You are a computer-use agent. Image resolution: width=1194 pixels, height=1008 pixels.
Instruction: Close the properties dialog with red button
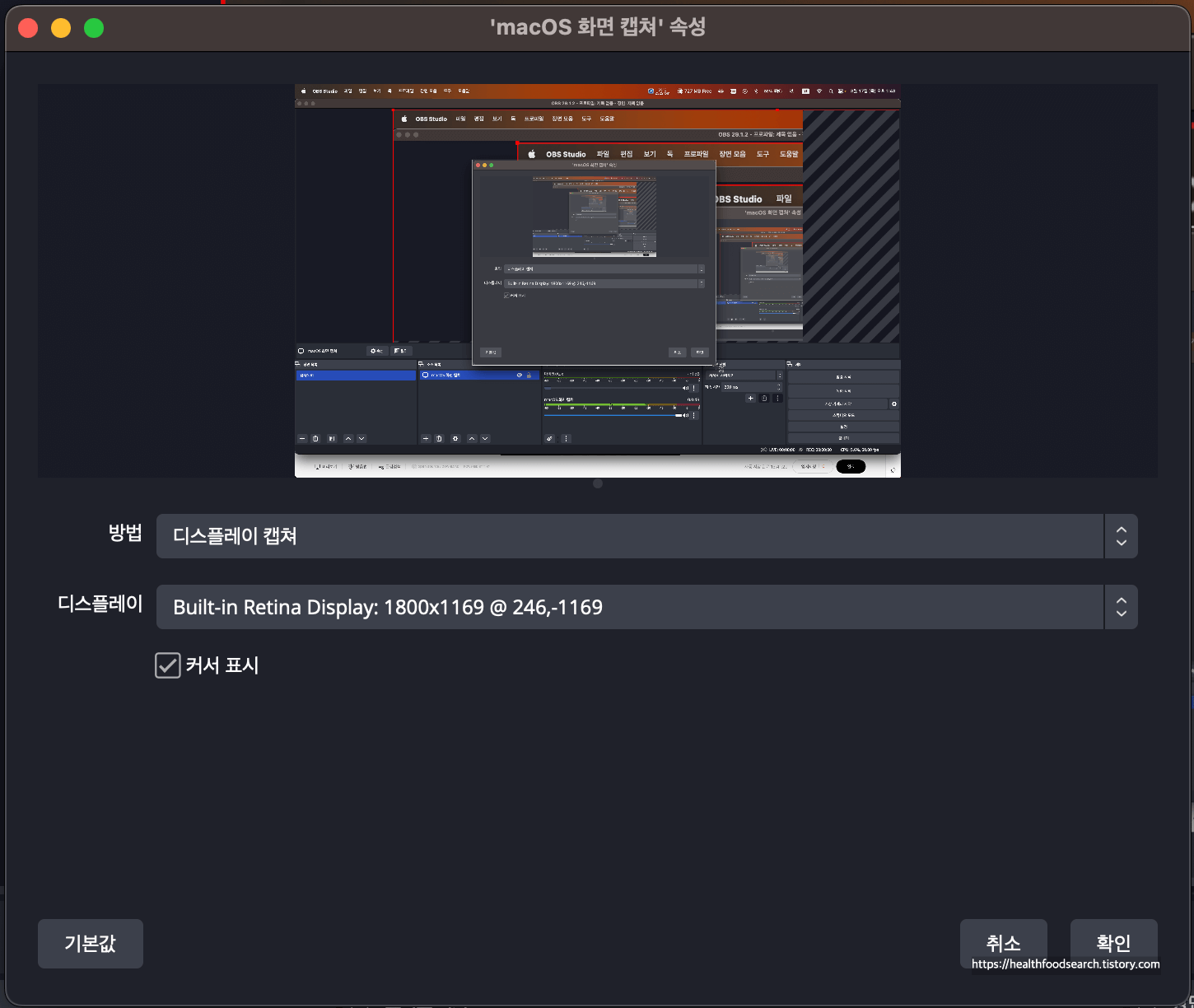[28, 28]
